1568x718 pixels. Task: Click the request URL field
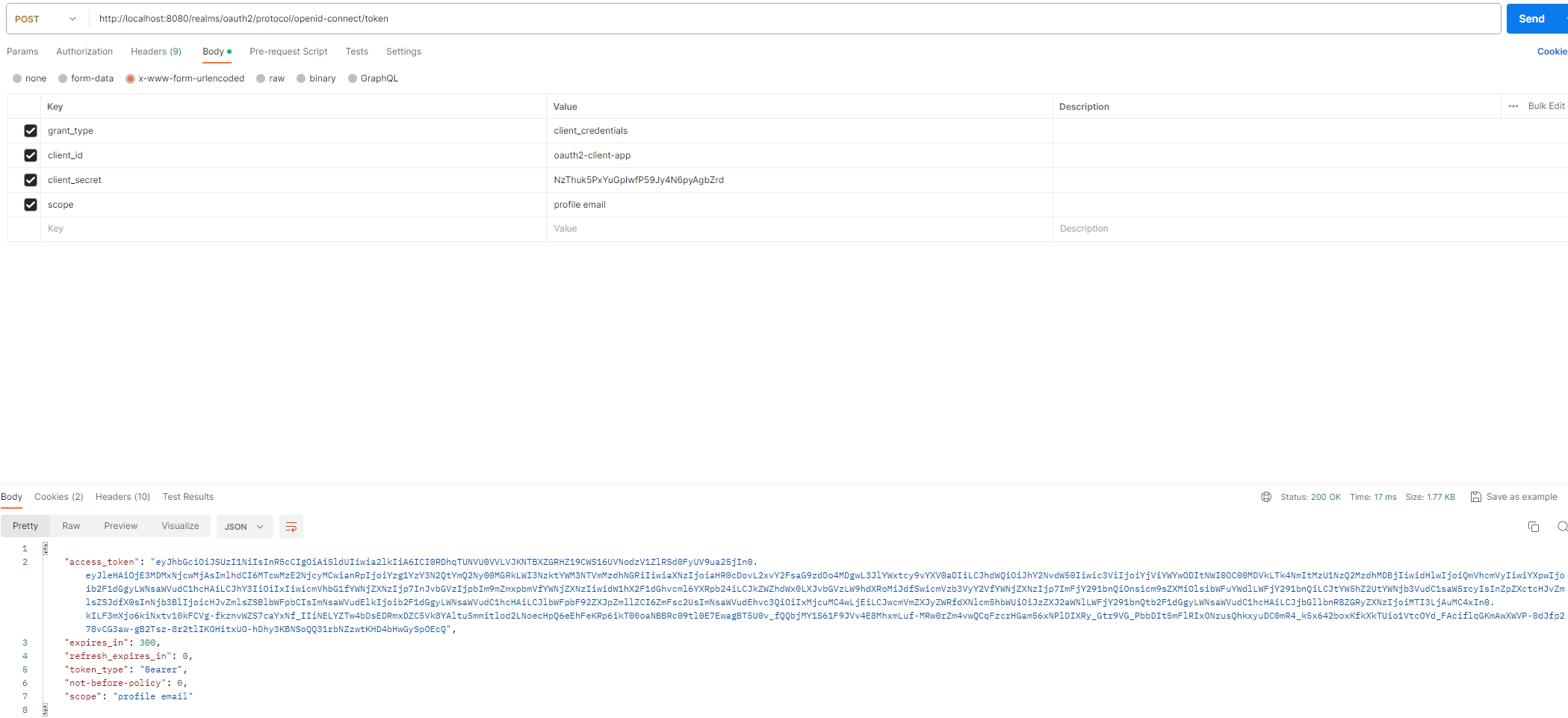(x=793, y=19)
